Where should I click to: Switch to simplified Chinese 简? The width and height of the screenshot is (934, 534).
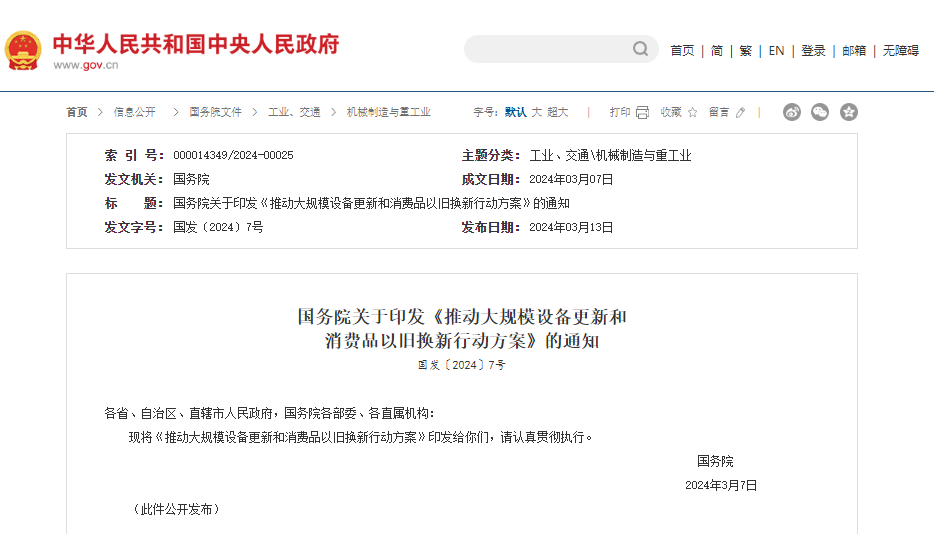pos(717,51)
